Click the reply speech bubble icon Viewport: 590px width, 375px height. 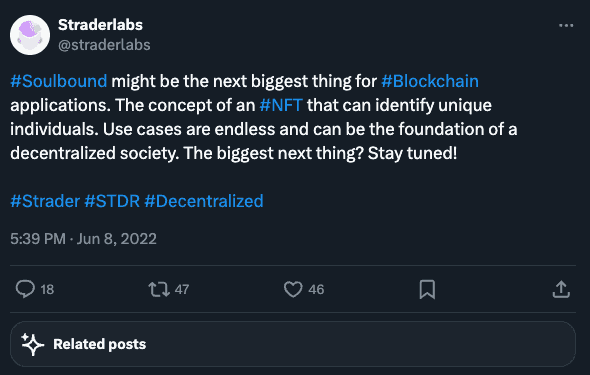point(25,289)
